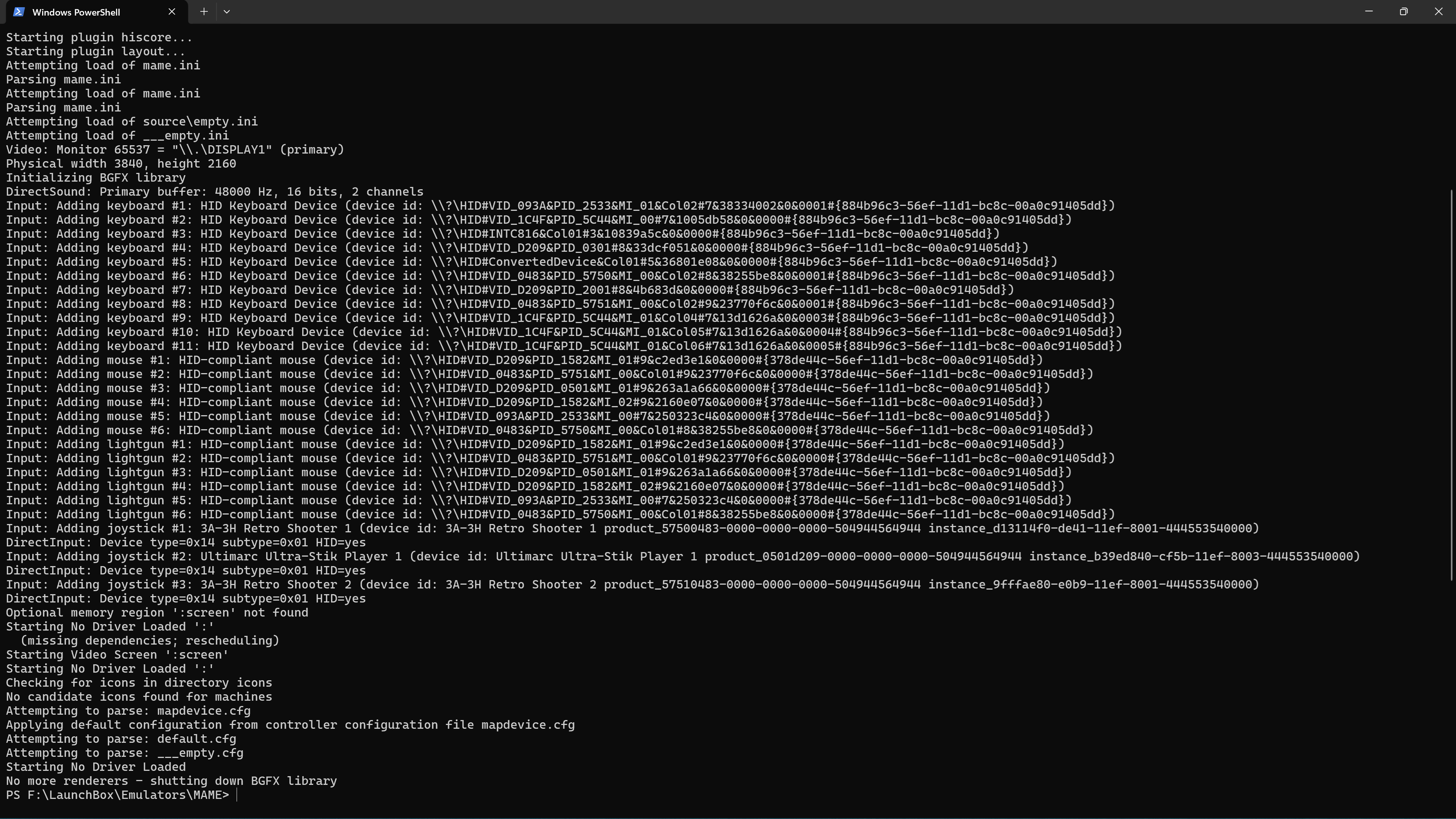Click 'Adding joystick #1: 3A-3H Retro Shooter 1'

(633, 529)
